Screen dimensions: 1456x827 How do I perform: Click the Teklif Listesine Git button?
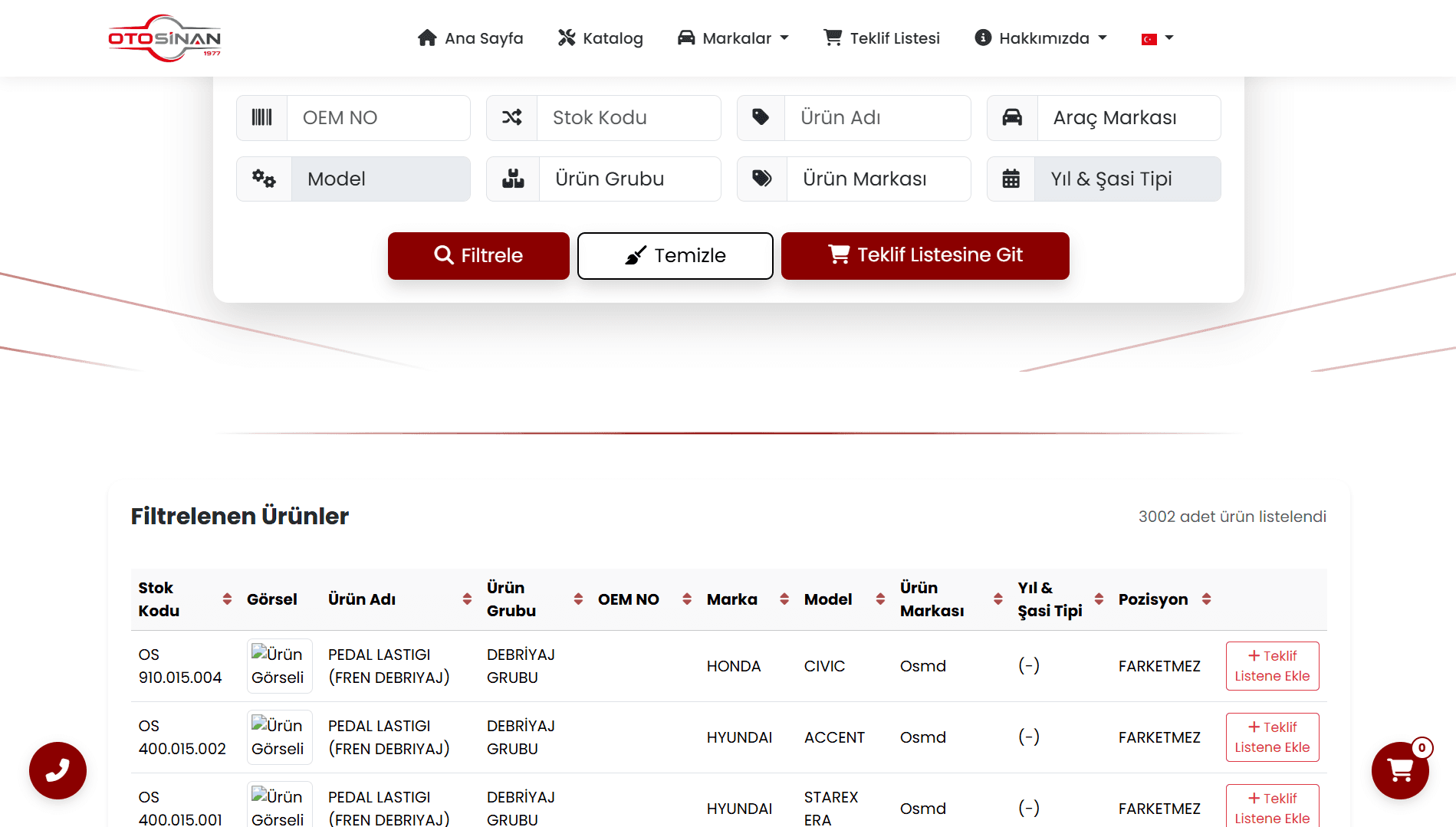pos(925,256)
